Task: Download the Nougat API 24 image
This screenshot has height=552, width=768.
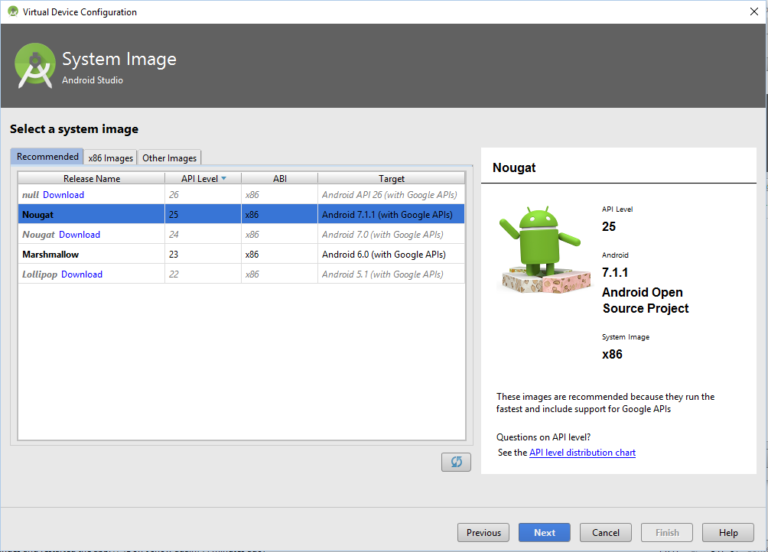Action: pos(79,235)
